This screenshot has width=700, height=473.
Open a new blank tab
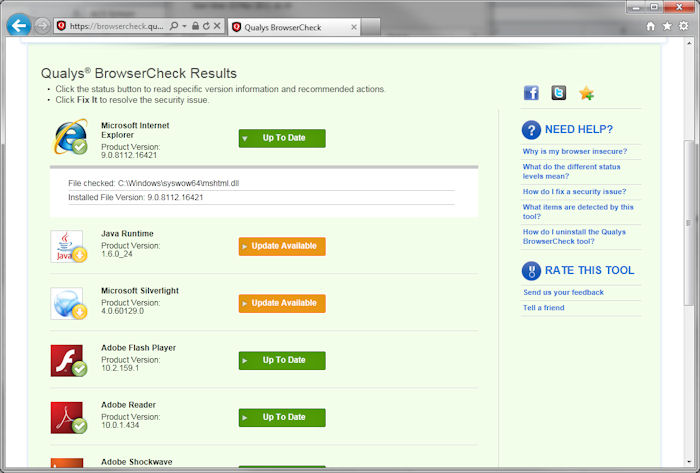tap(371, 27)
